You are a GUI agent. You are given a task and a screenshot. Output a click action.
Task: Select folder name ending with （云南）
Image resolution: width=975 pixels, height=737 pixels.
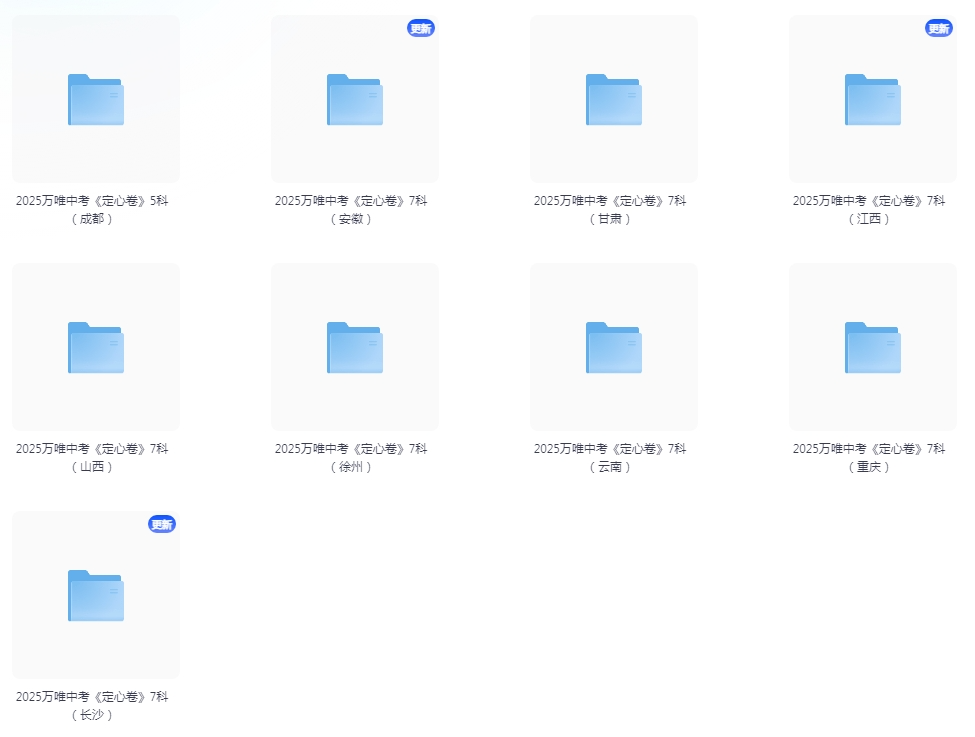(x=610, y=458)
